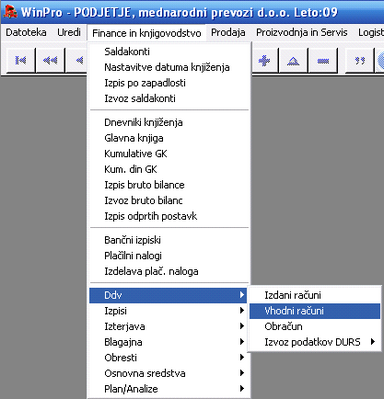This screenshot has height=399, width=384.
Task: Click the plus add record toolbar button
Action: (264, 60)
